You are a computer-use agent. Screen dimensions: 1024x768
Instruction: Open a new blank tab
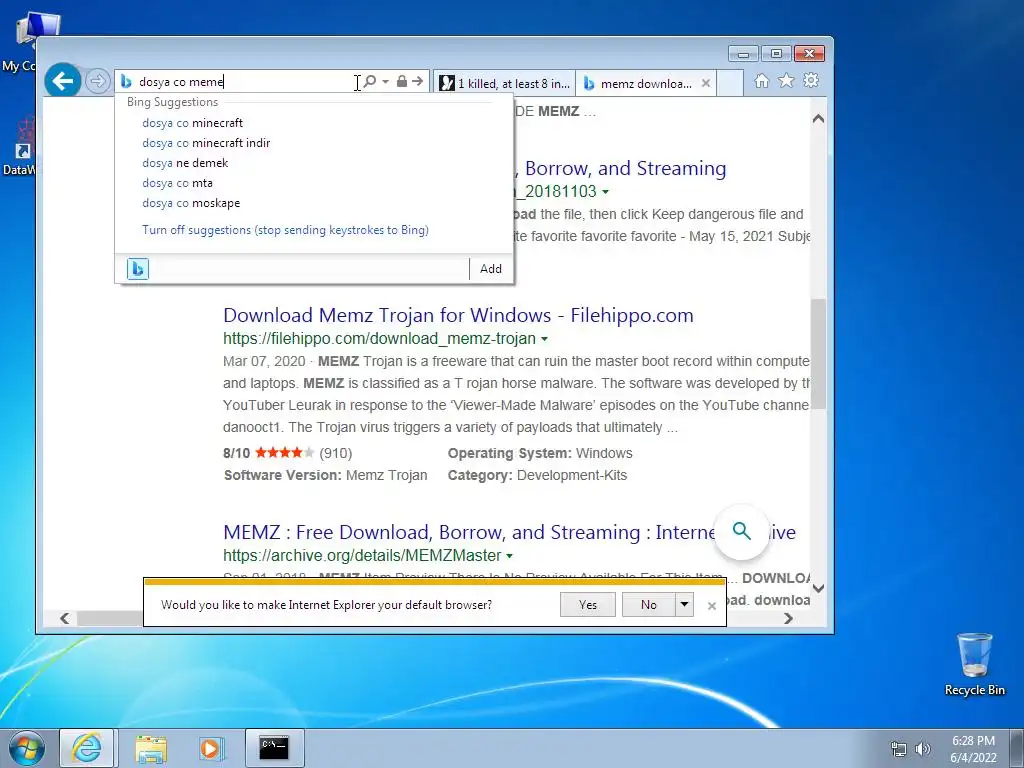(730, 83)
